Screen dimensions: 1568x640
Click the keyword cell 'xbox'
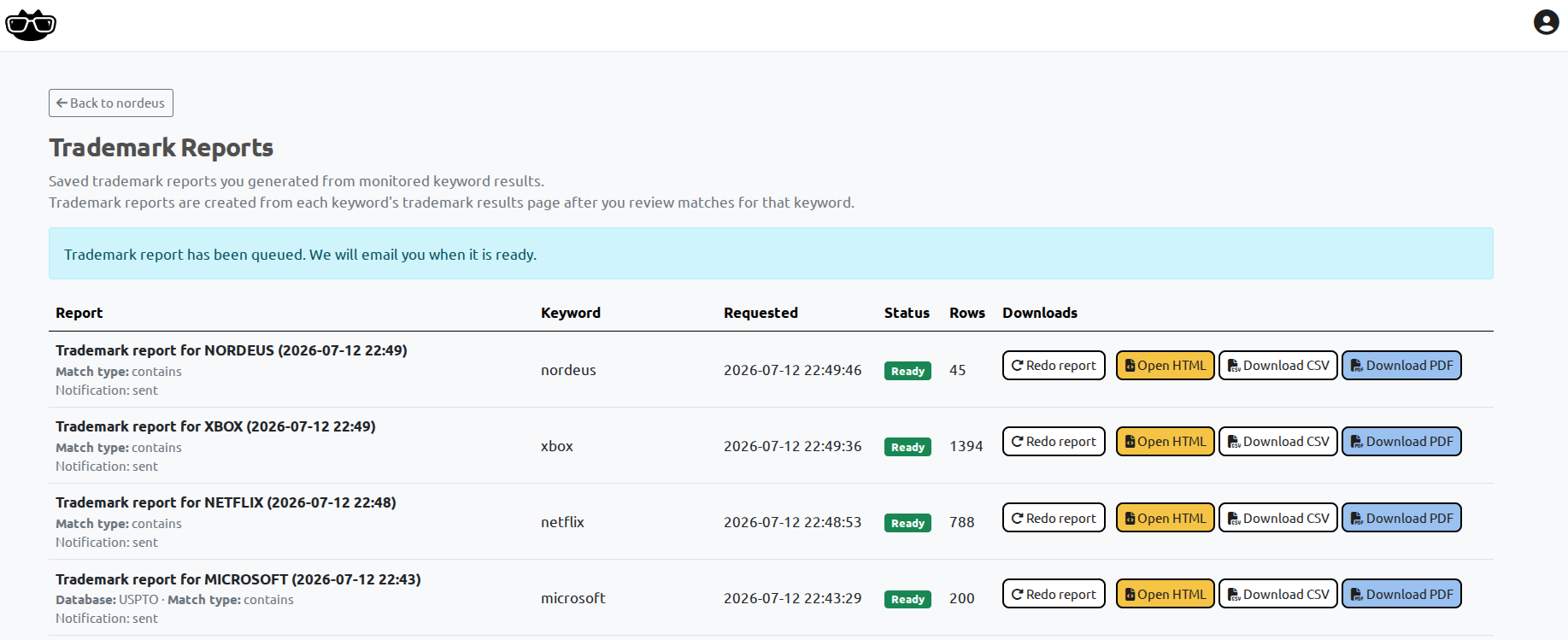[x=557, y=446]
